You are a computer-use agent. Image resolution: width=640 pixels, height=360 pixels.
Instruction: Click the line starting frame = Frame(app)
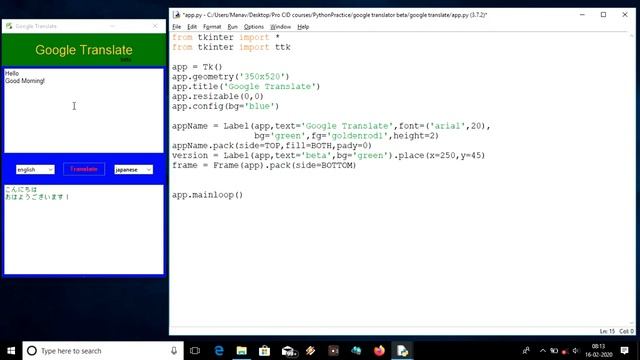click(x=264, y=165)
